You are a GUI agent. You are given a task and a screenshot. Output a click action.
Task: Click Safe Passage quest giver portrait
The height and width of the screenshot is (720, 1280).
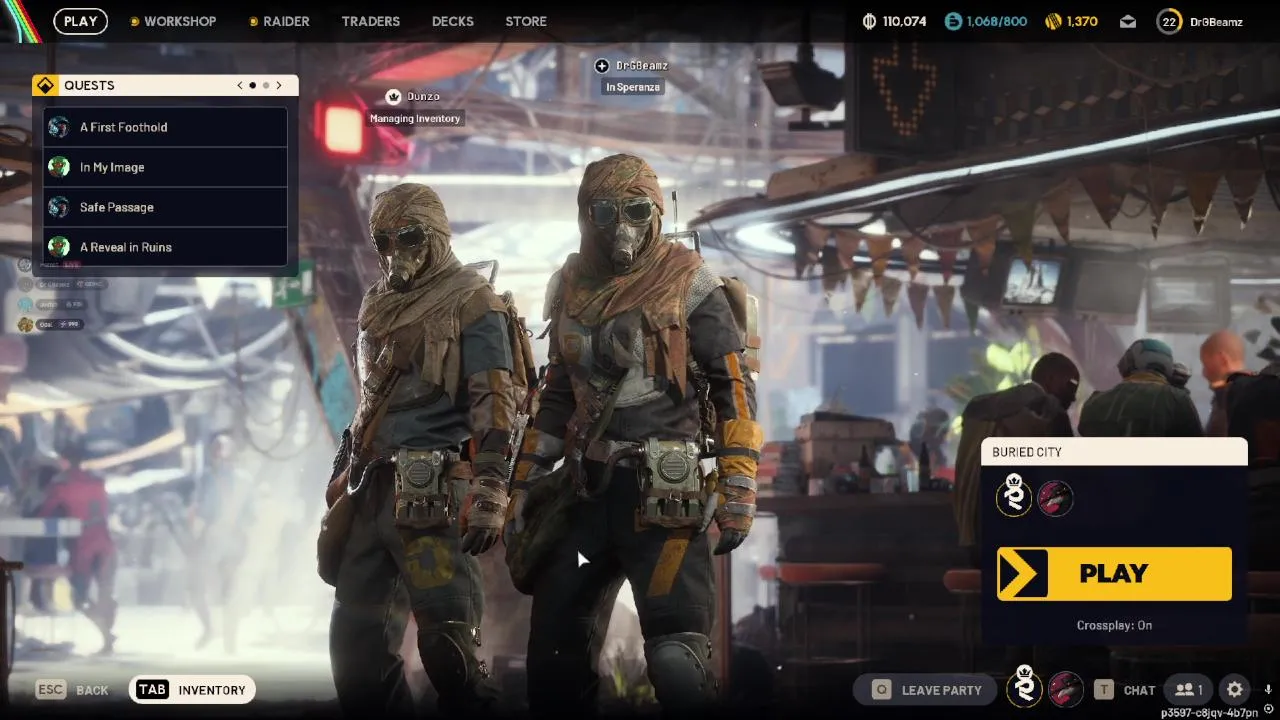59,207
